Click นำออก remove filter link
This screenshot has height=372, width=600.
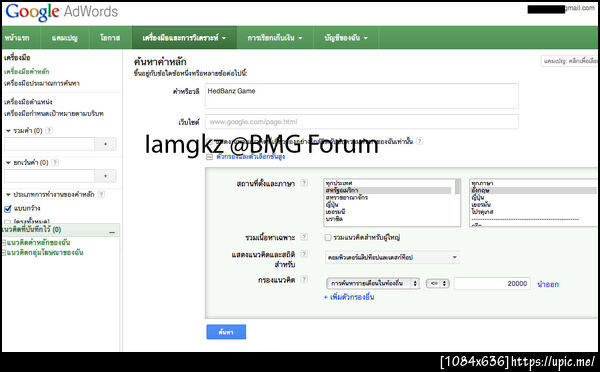tap(548, 284)
